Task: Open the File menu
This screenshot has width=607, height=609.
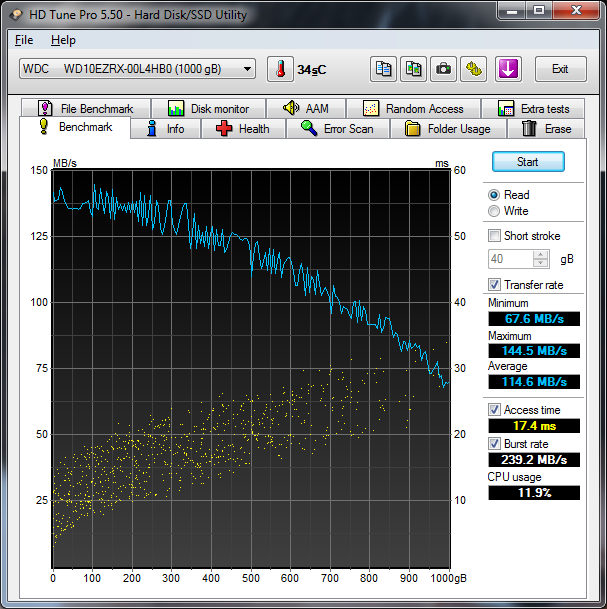Action: pos(24,40)
